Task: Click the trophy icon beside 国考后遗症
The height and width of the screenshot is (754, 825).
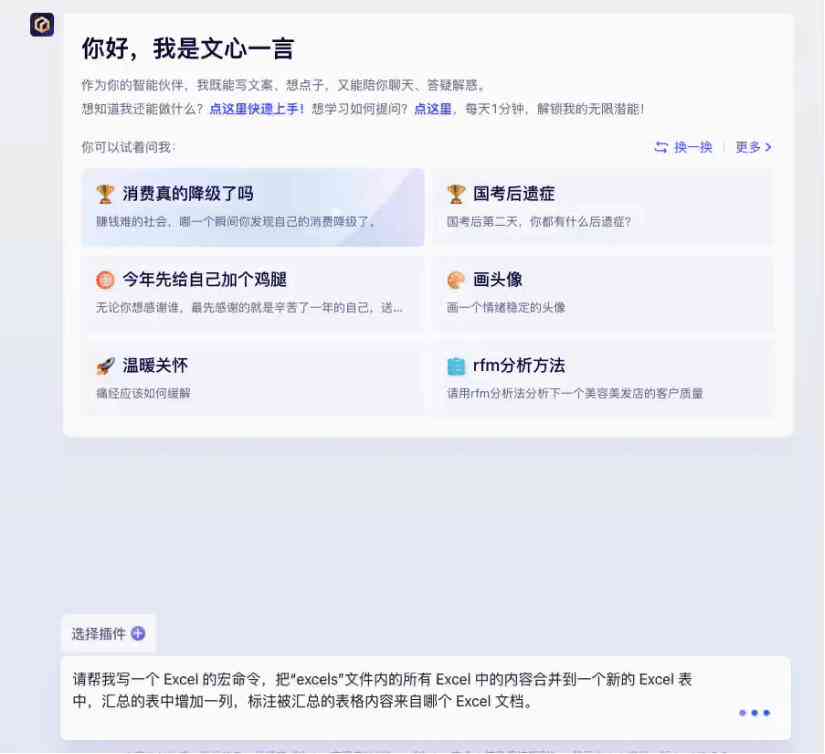Action: coord(456,194)
